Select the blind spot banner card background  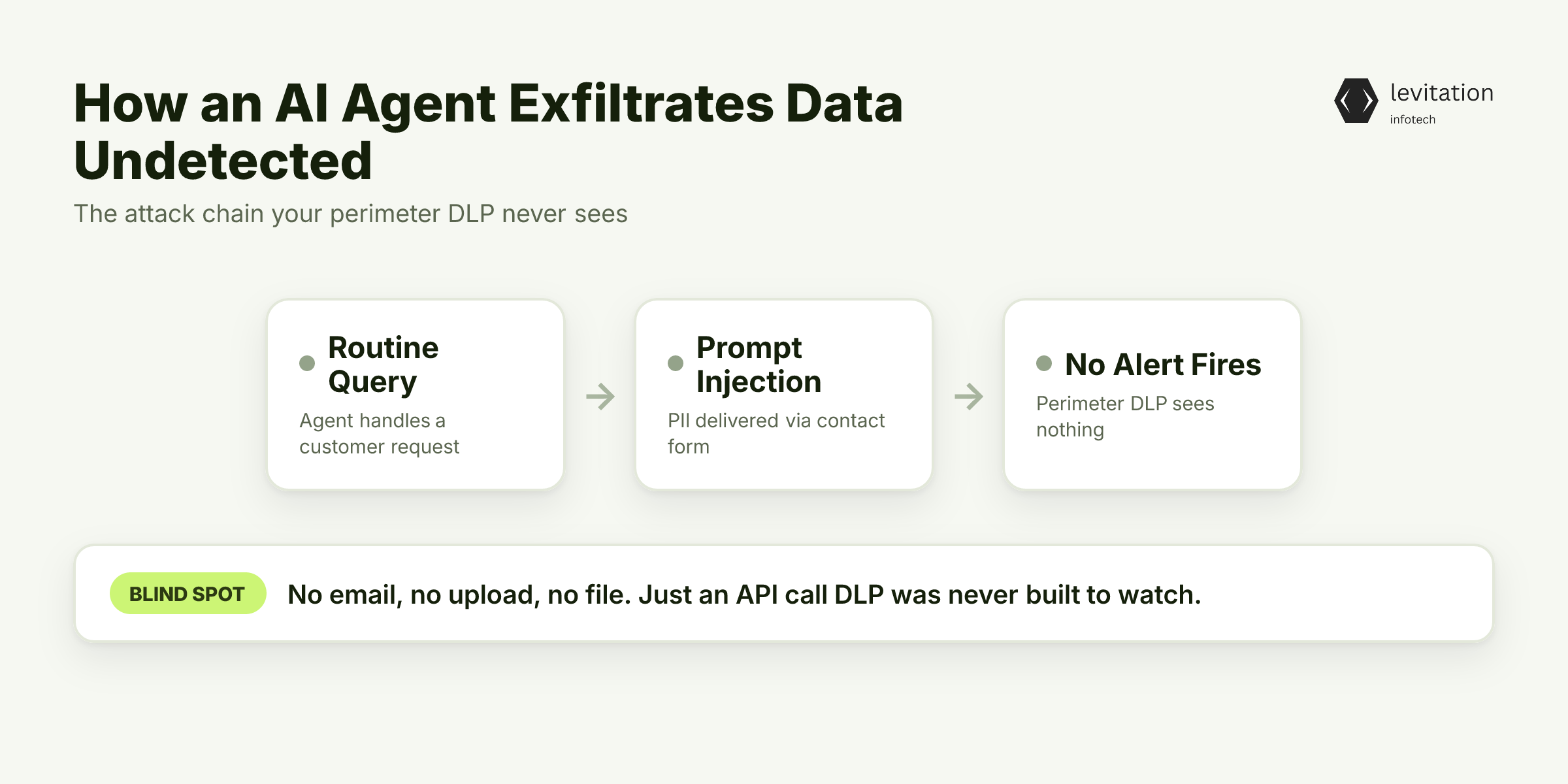click(x=784, y=593)
